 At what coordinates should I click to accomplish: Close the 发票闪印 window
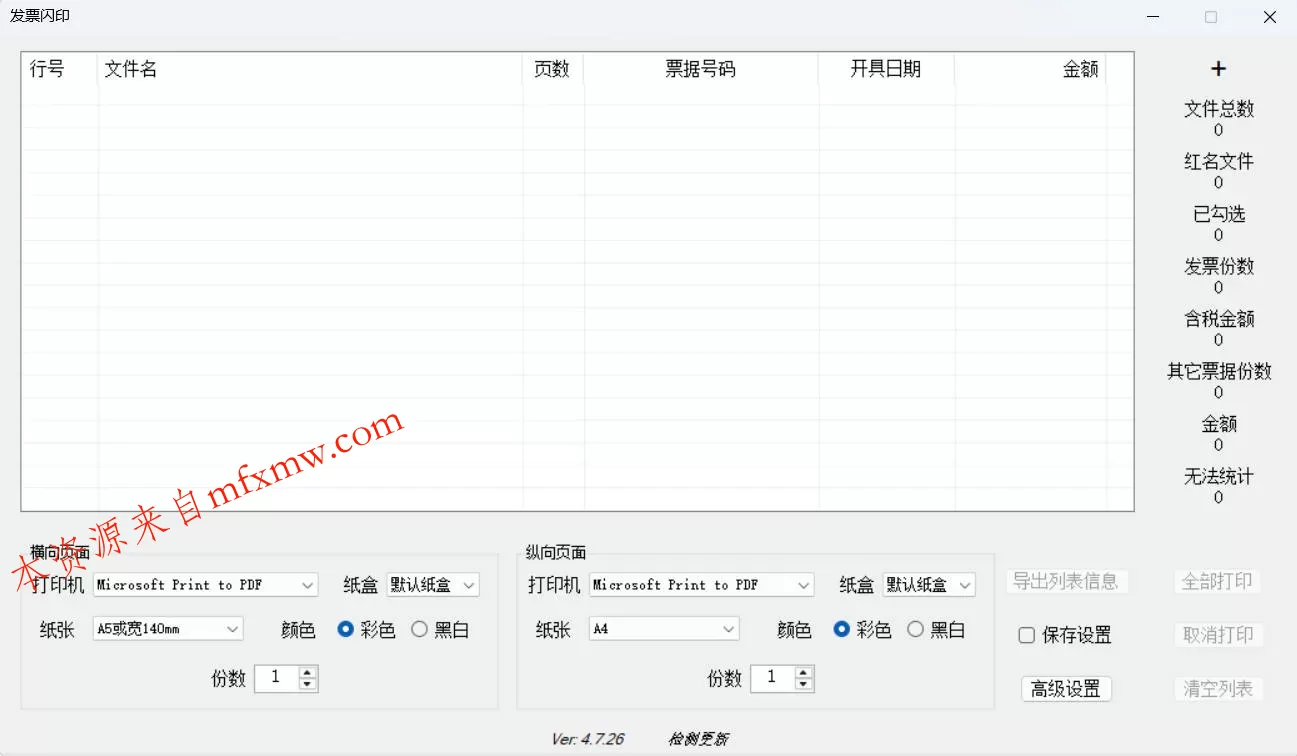pyautogui.click(x=1269, y=17)
